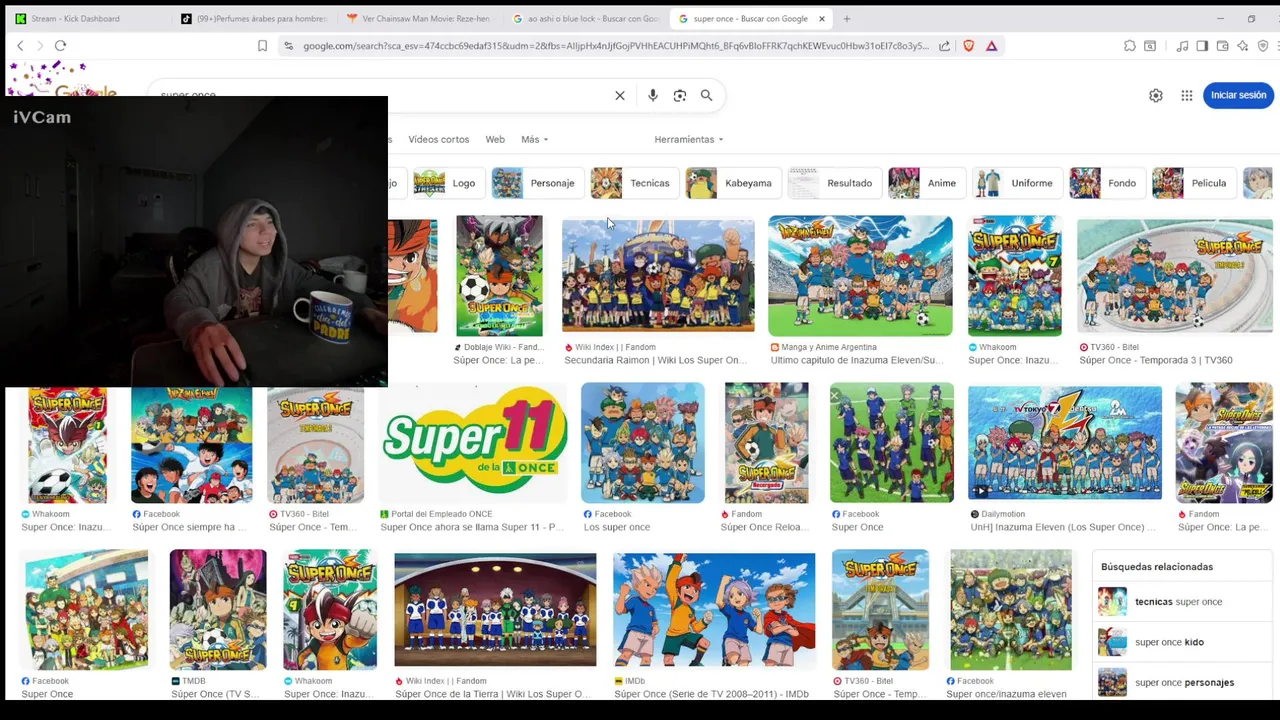Viewport: 1280px width, 720px height.
Task: Start voice search with microphone
Action: pos(653,96)
